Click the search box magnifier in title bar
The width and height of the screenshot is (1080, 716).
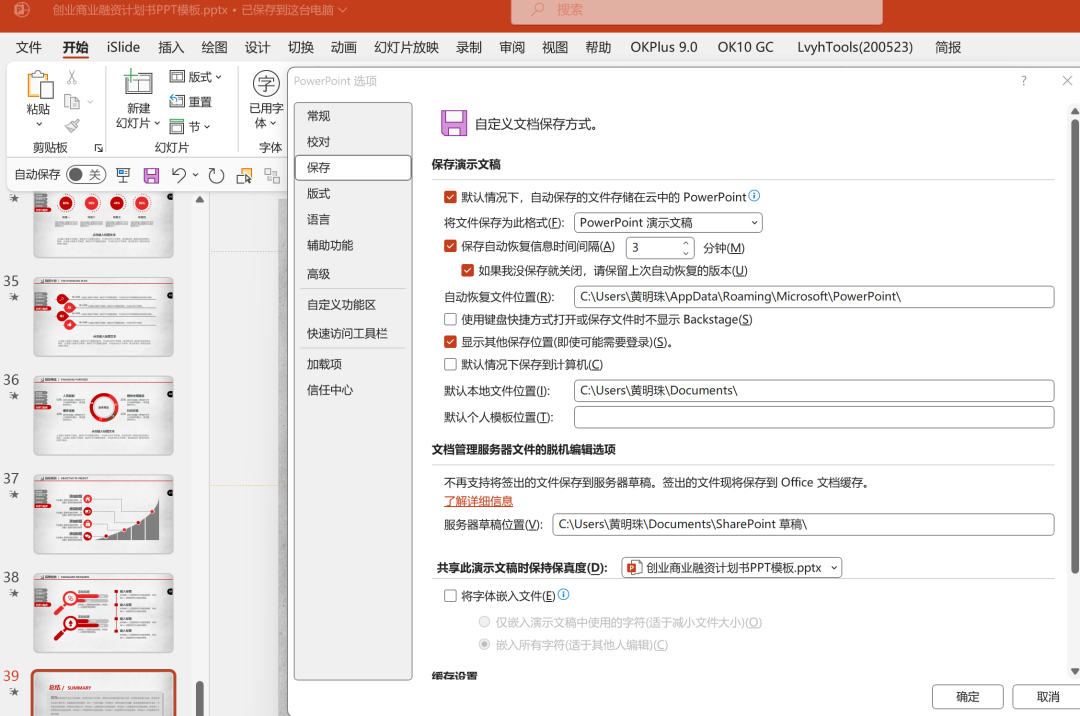(x=538, y=10)
